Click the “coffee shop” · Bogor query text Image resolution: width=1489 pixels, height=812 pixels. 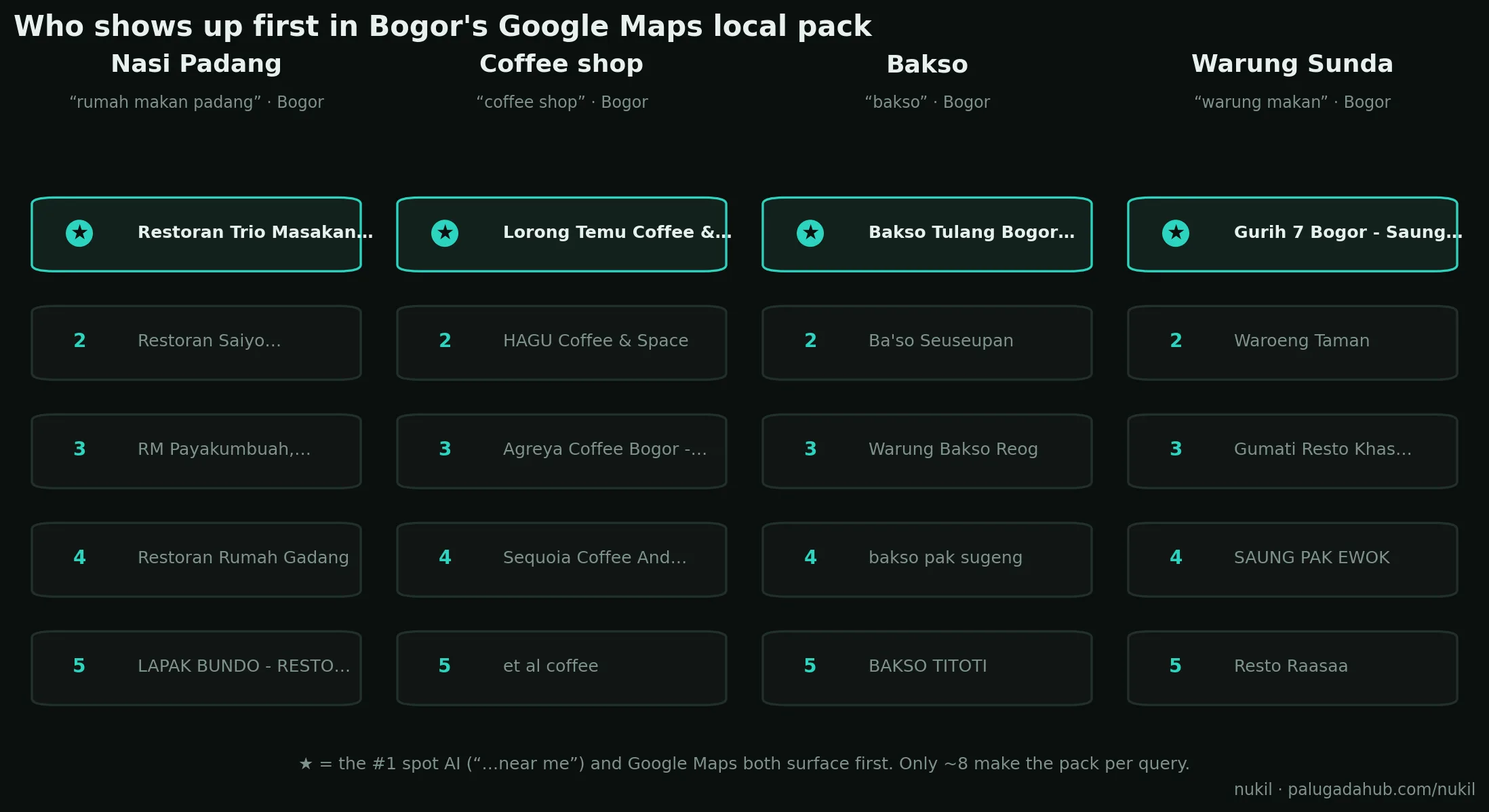pos(562,102)
